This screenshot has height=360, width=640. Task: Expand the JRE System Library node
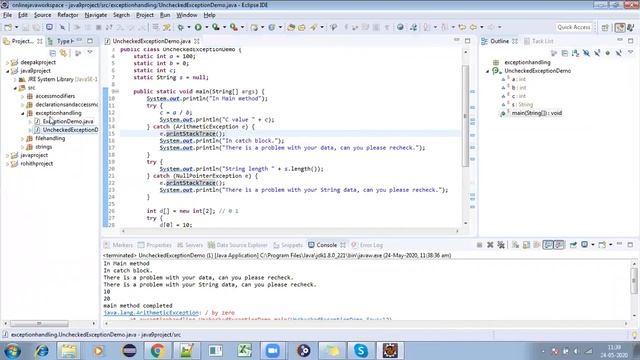pyautogui.click(x=15, y=79)
